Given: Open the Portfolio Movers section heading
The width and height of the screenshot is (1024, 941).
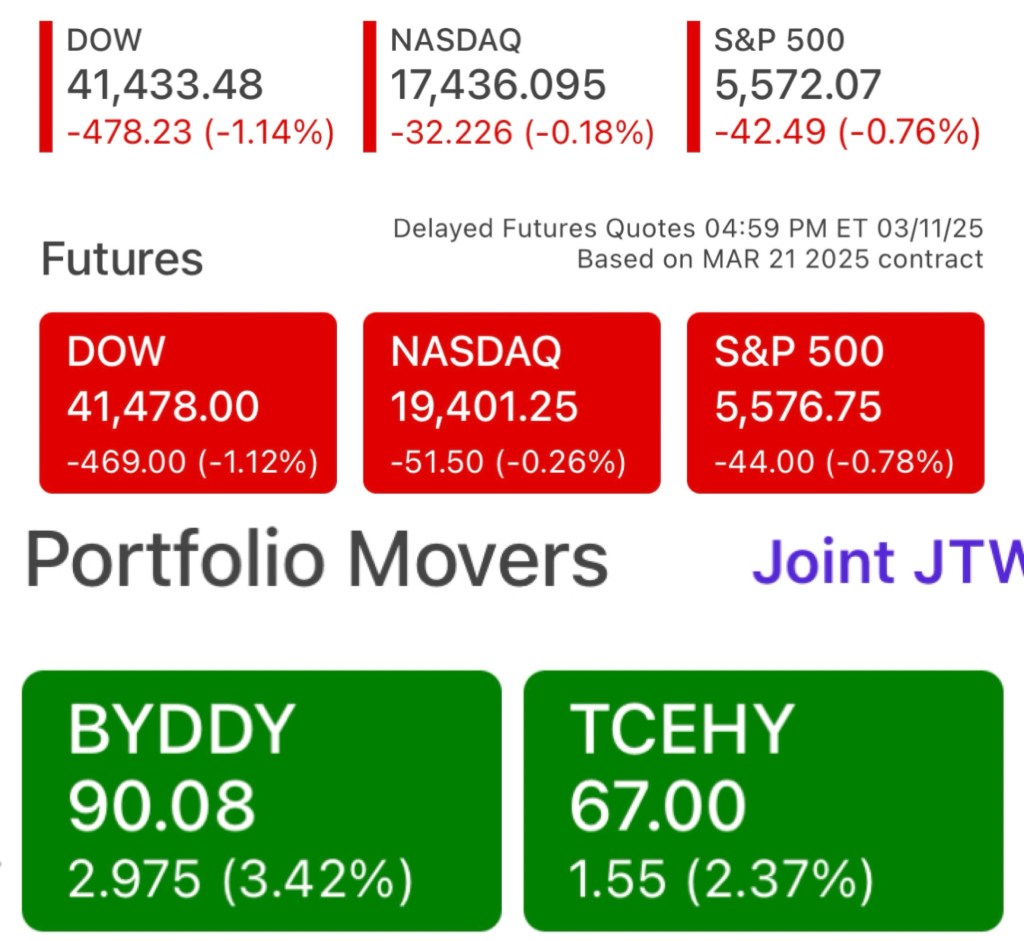Looking at the screenshot, I should (x=316, y=560).
